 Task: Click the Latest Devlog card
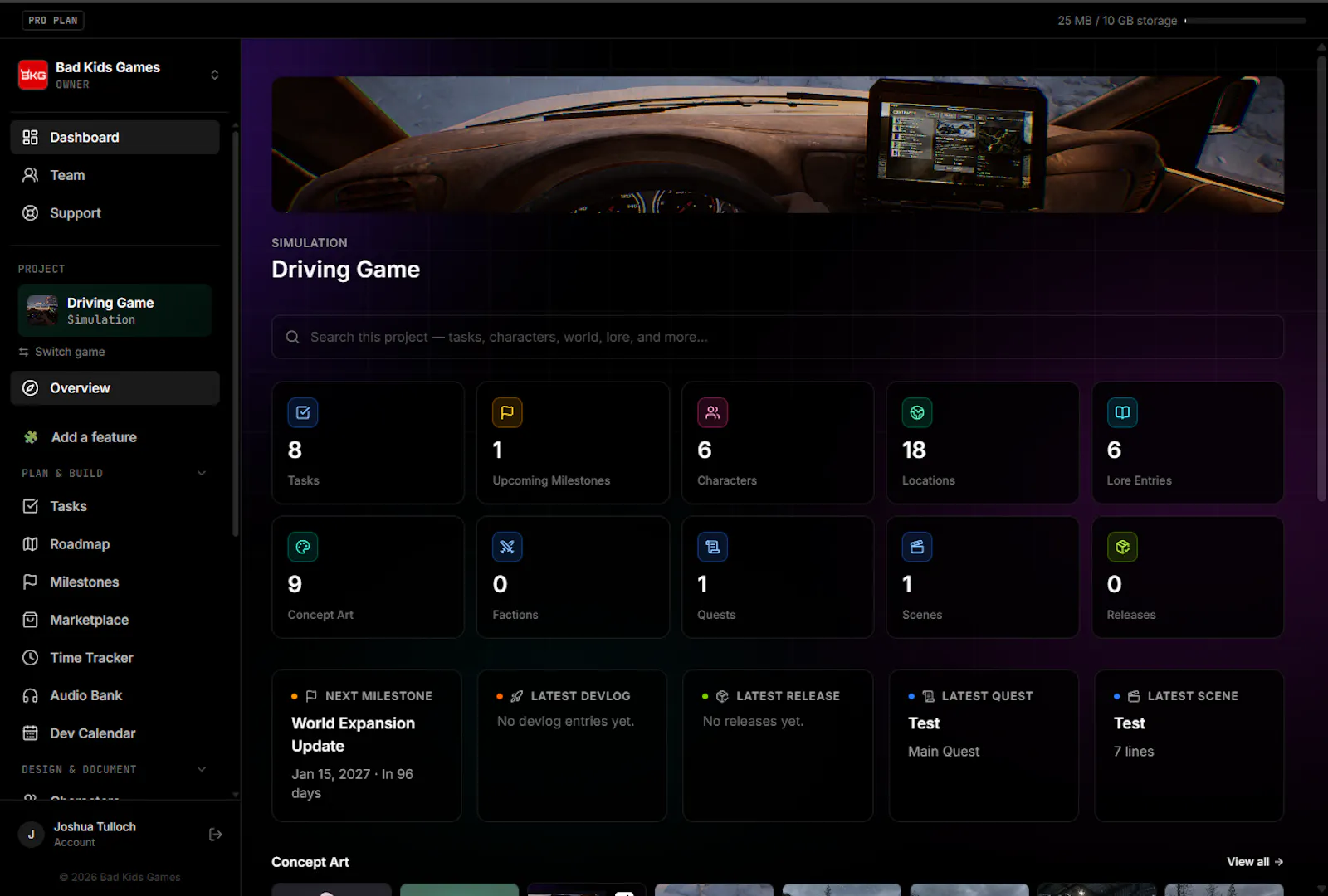click(573, 746)
